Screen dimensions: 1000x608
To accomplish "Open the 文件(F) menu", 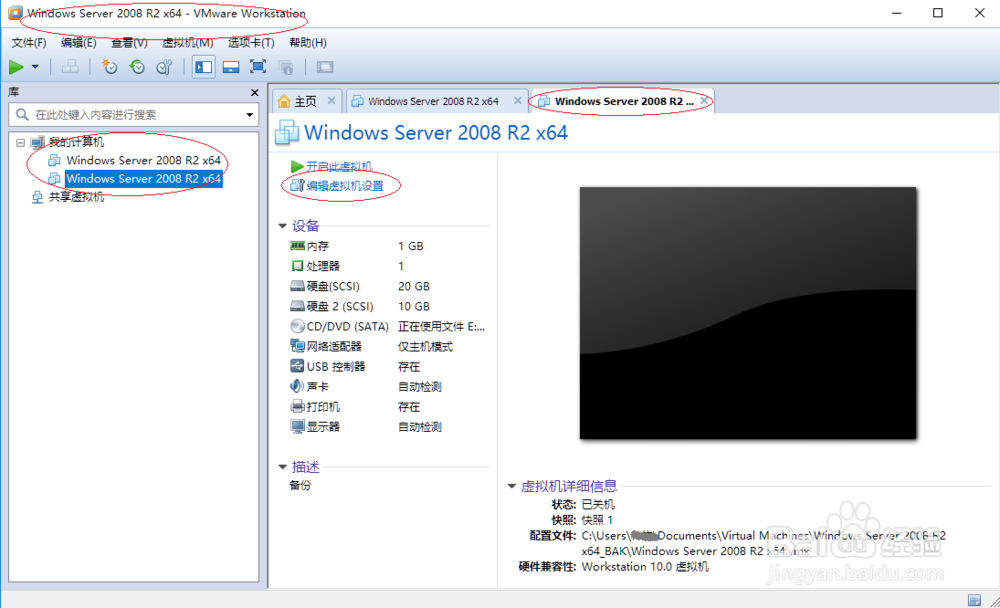I will pos(29,43).
